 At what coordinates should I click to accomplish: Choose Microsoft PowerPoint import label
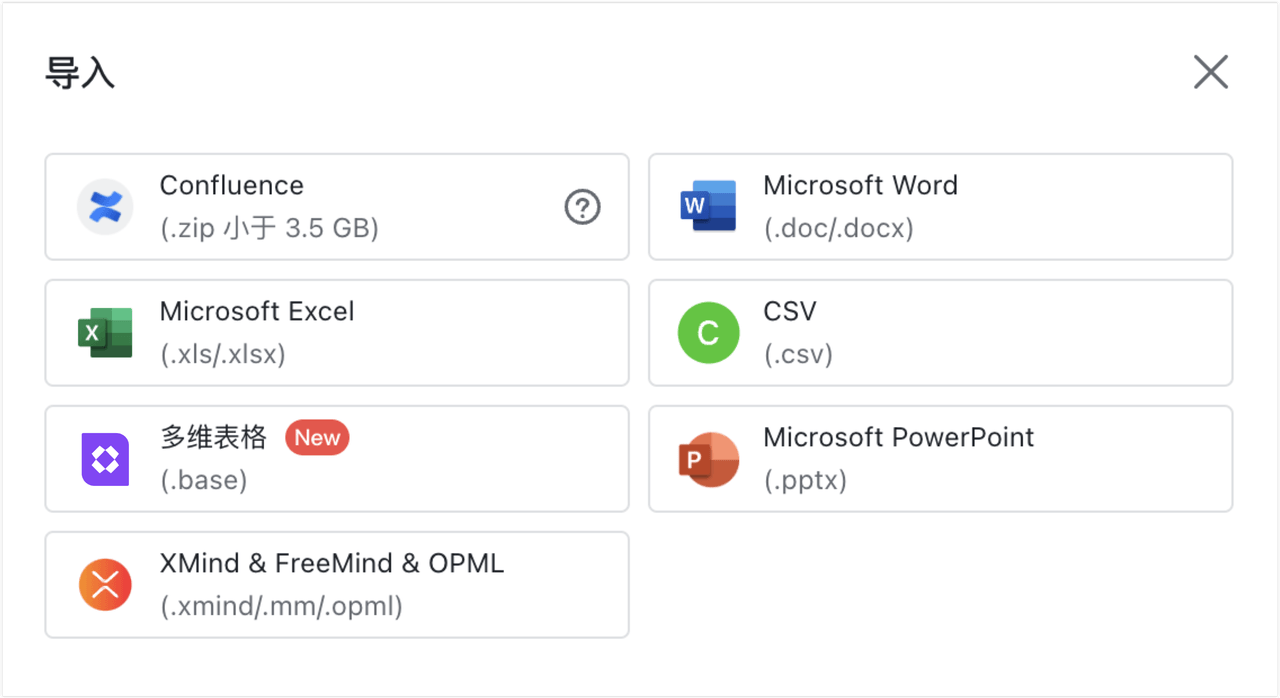click(898, 438)
